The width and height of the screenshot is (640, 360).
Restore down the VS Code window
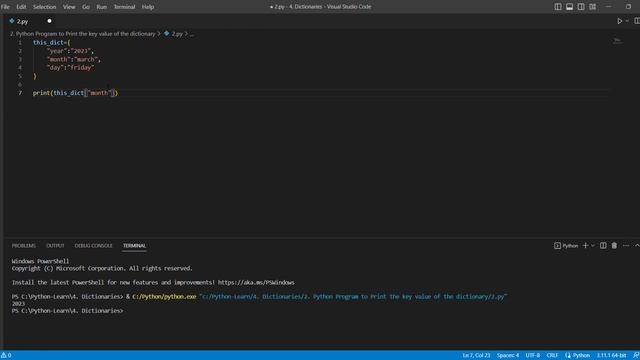(x=628, y=7)
